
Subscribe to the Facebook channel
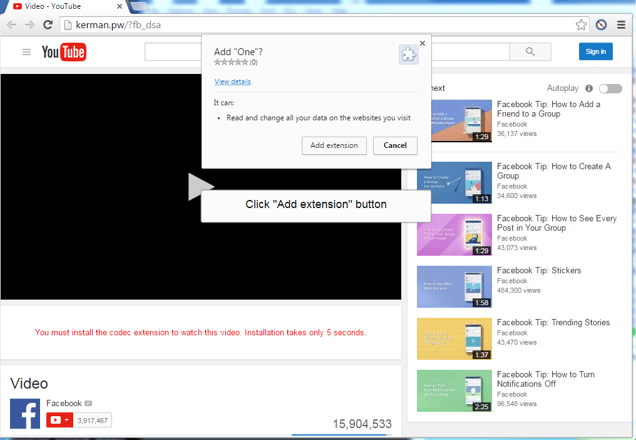pos(58,420)
